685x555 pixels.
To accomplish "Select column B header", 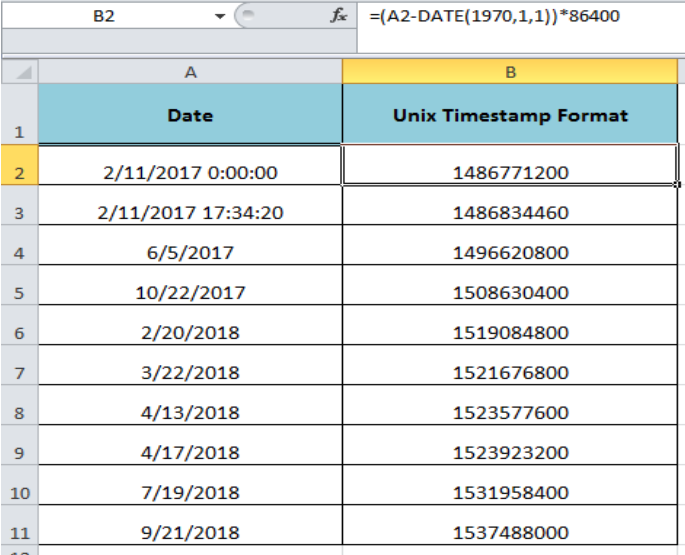I will point(510,72).
